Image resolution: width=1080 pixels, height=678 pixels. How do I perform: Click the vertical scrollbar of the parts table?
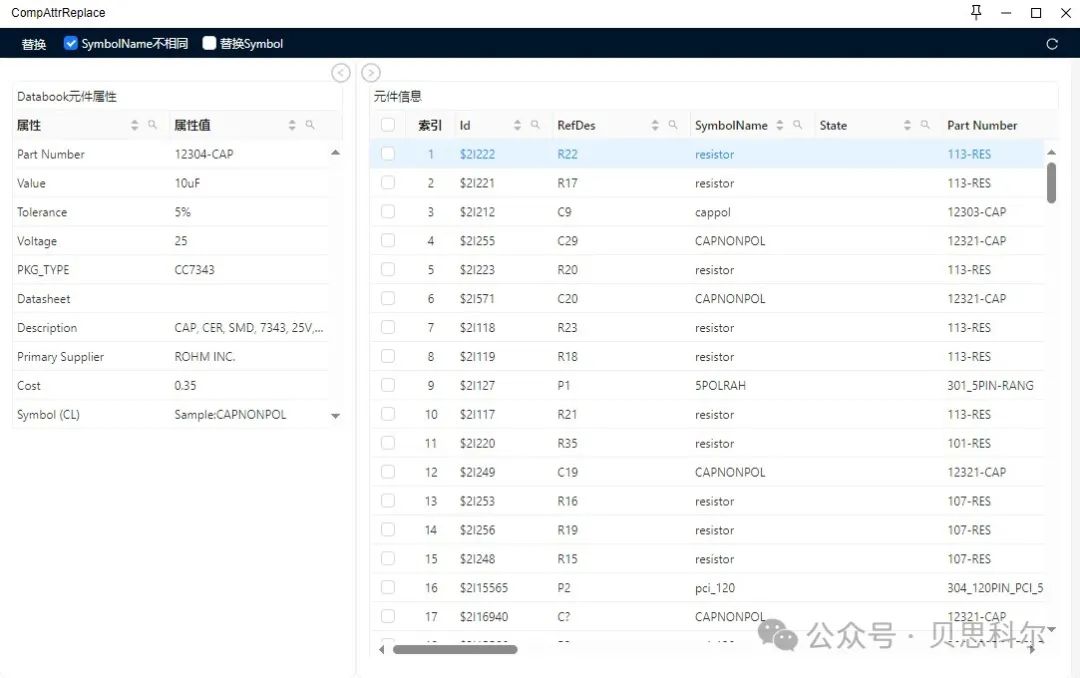[1052, 184]
